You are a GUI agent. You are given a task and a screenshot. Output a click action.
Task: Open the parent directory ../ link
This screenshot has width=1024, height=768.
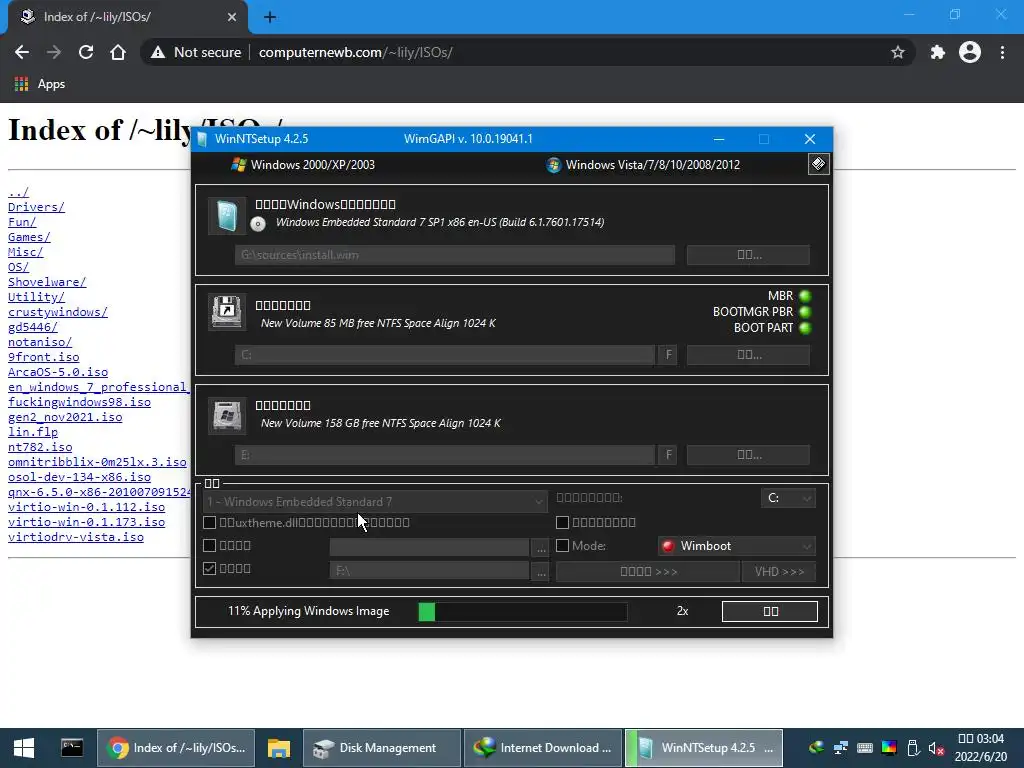coord(18,192)
